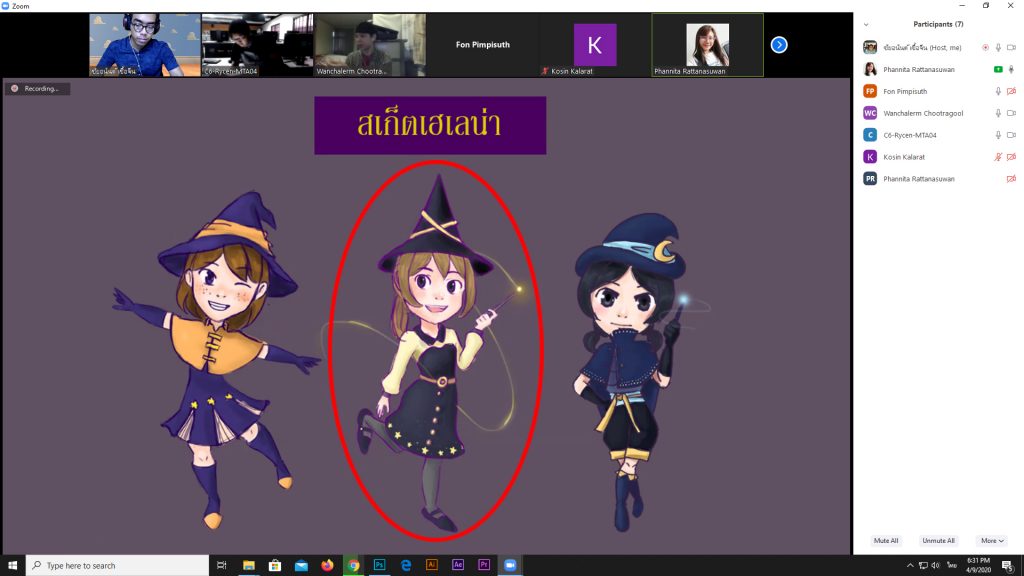This screenshot has width=1024, height=576.
Task: Open Adobe Illustrator from the taskbar
Action: click(432, 565)
